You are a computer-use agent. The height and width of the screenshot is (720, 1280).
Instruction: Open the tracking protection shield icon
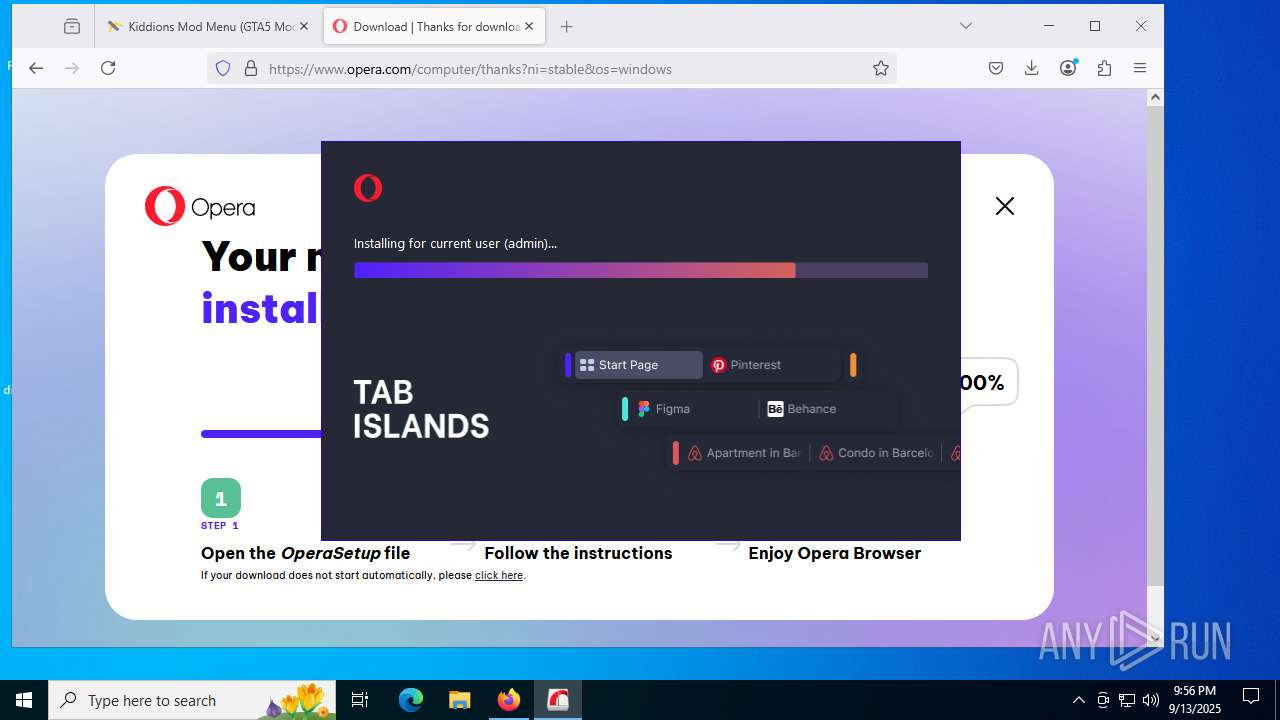pos(223,68)
